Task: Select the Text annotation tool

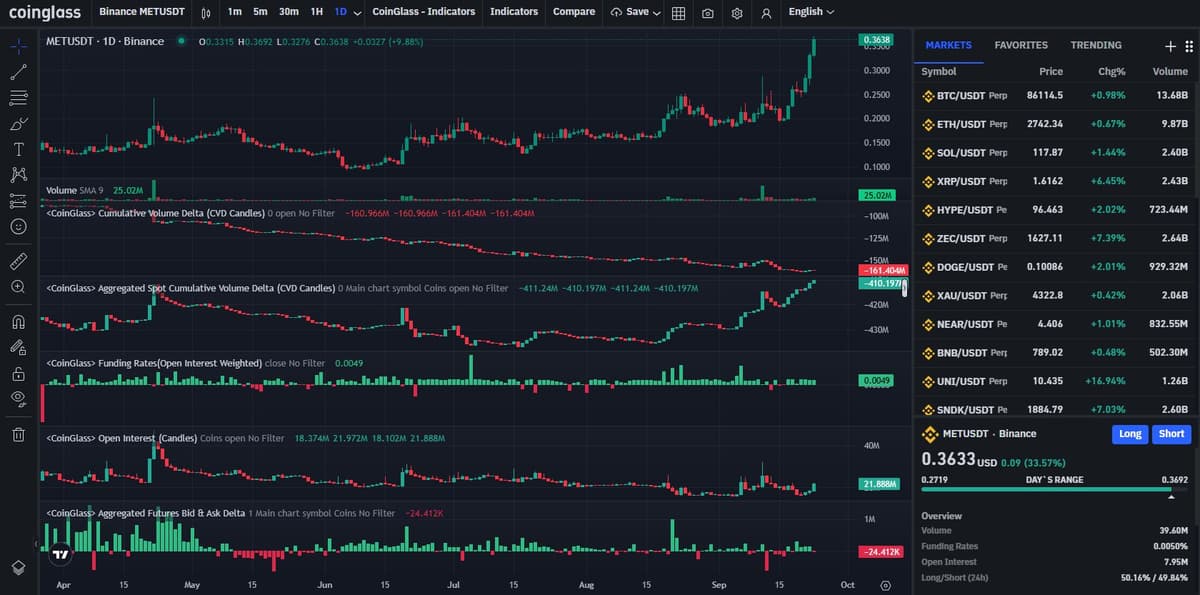Action: 18,149
